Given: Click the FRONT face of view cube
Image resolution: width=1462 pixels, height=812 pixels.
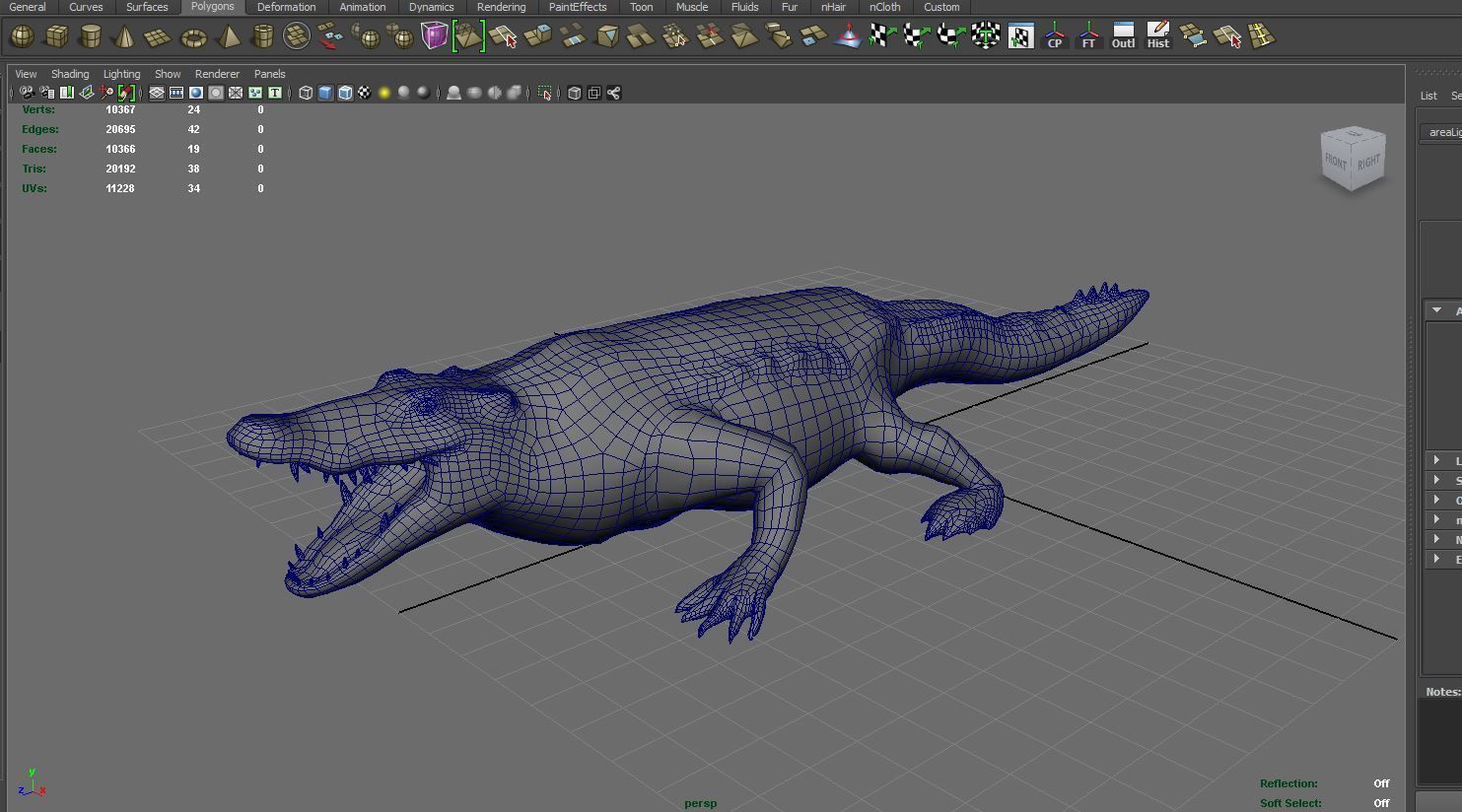Looking at the screenshot, I should (1336, 161).
